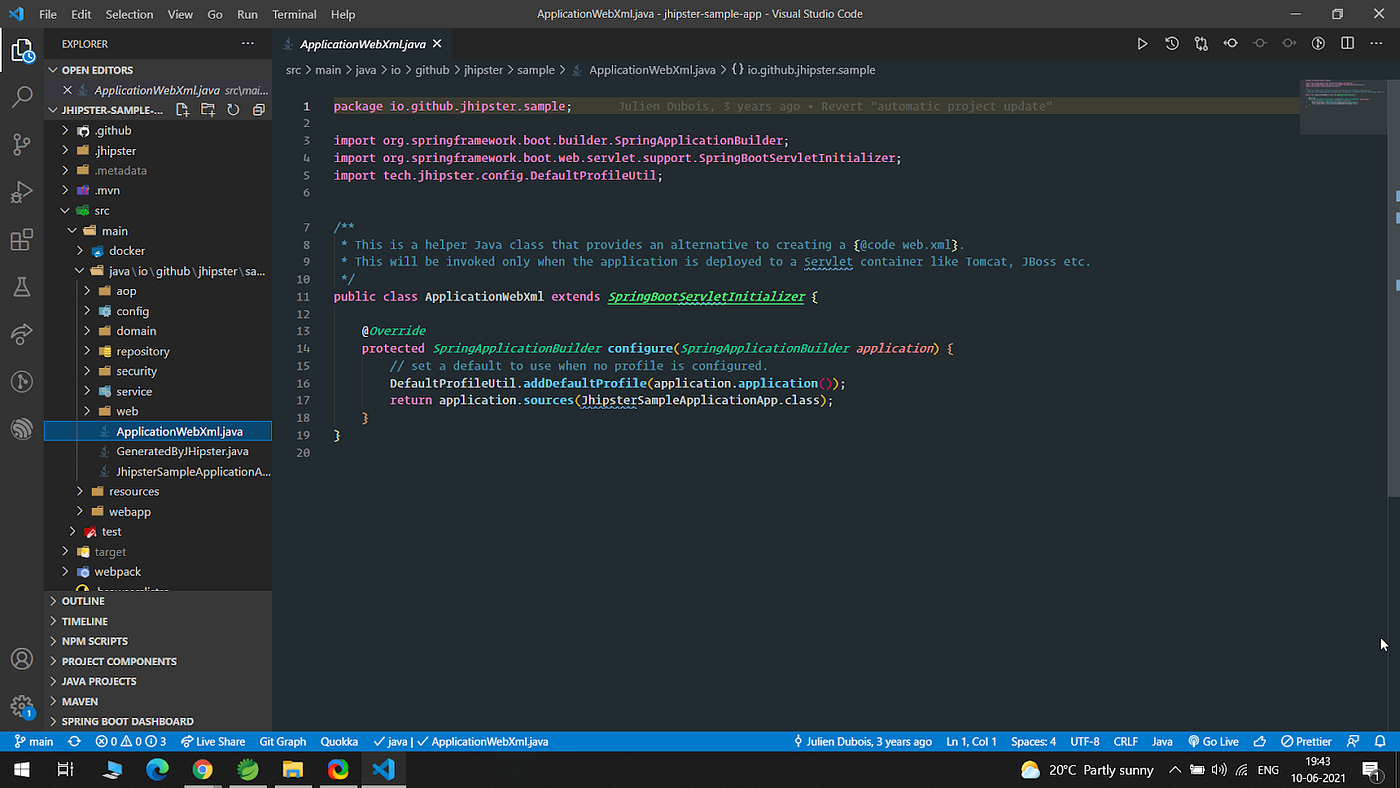
Task: Open the Testing (beaker) view
Action: click(x=22, y=287)
